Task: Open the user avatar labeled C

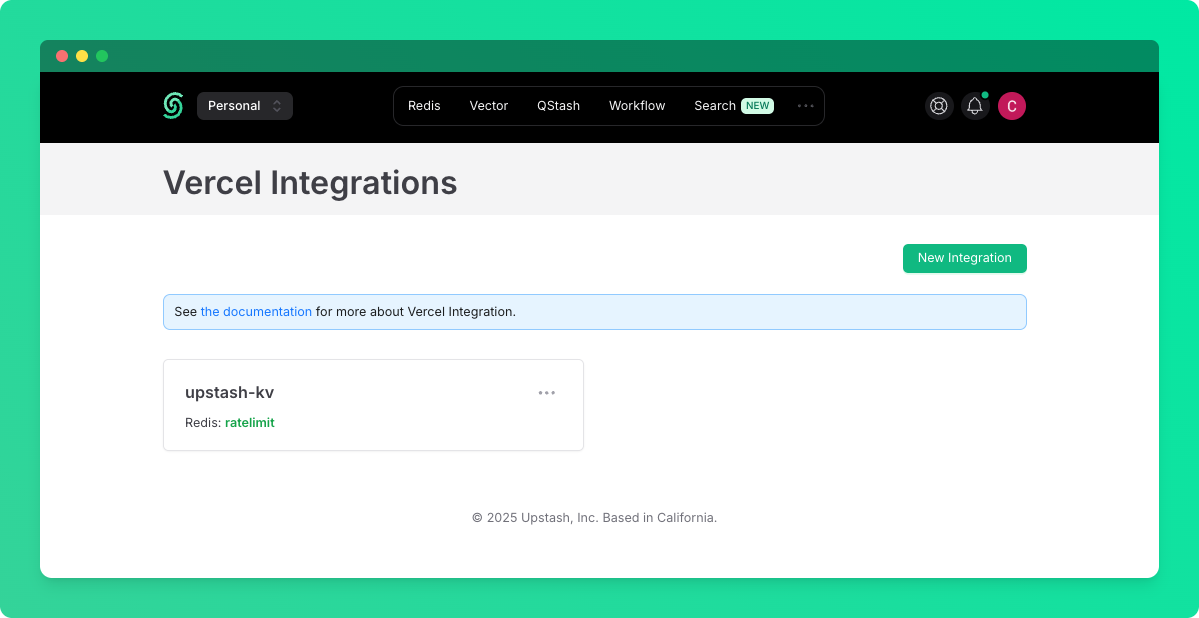Action: click(x=1012, y=106)
